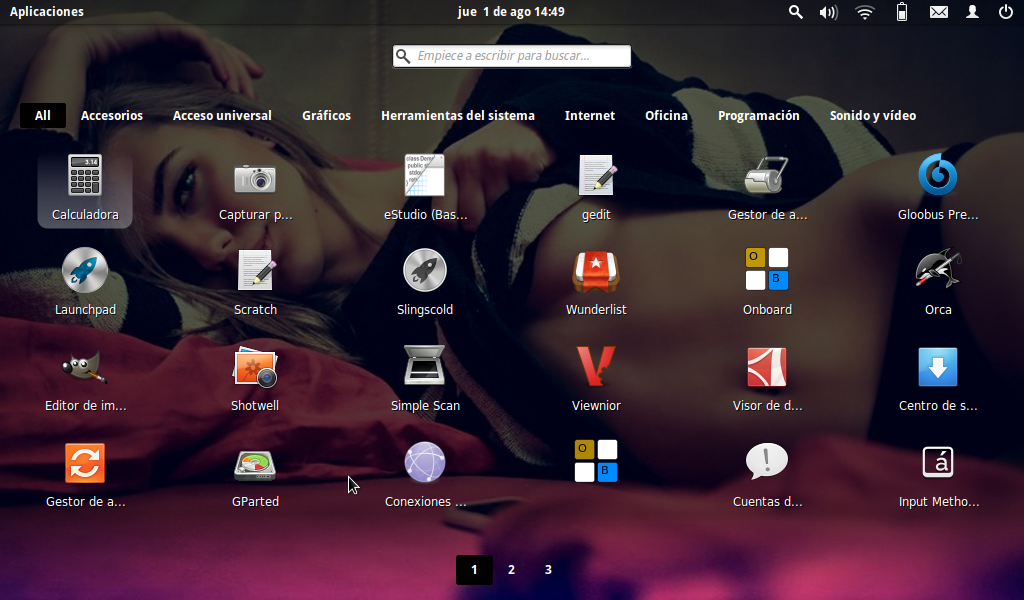Open the battery indicator
The width and height of the screenshot is (1024, 600).
pos(902,12)
